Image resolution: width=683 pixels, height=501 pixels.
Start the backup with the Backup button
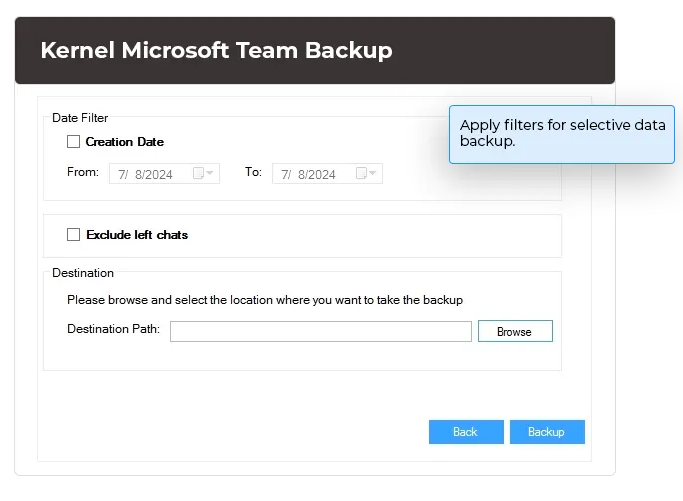tap(546, 432)
